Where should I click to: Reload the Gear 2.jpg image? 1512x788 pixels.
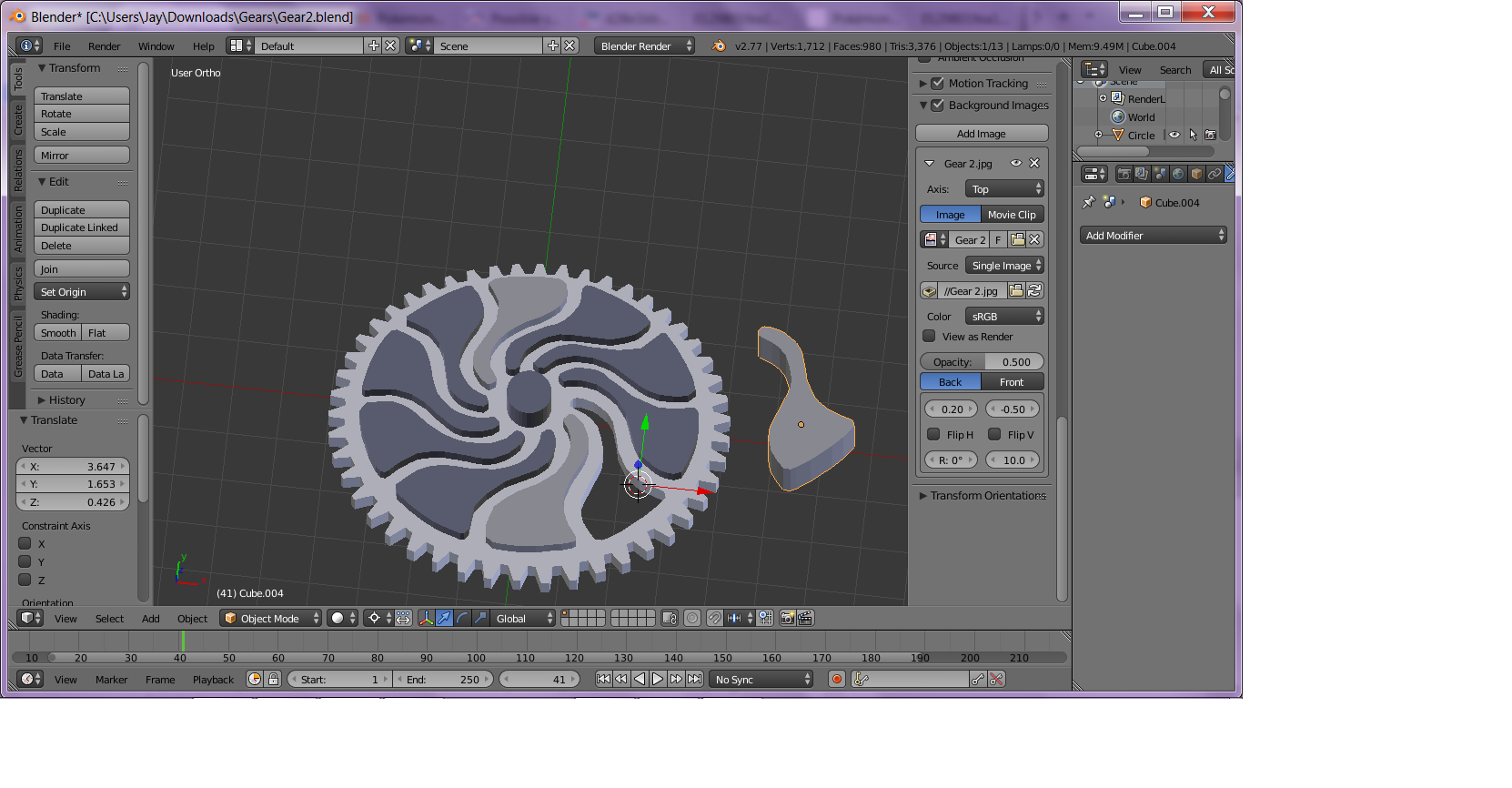tap(1034, 290)
